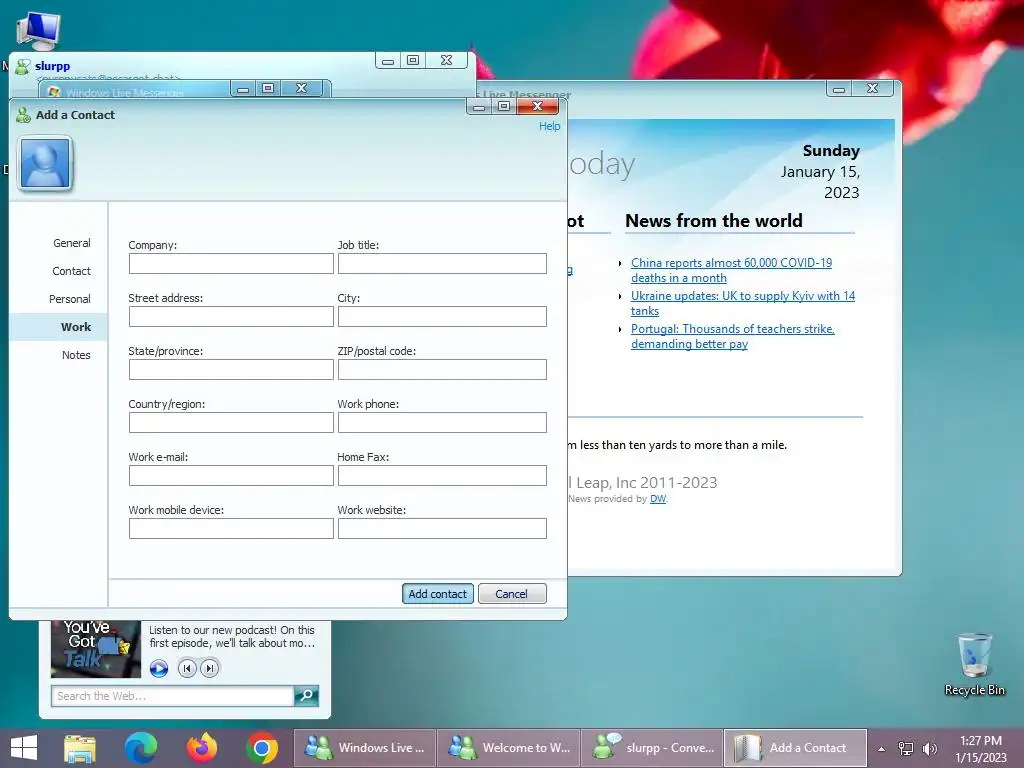
Task: Minimize the Today window behind
Action: [x=839, y=88]
